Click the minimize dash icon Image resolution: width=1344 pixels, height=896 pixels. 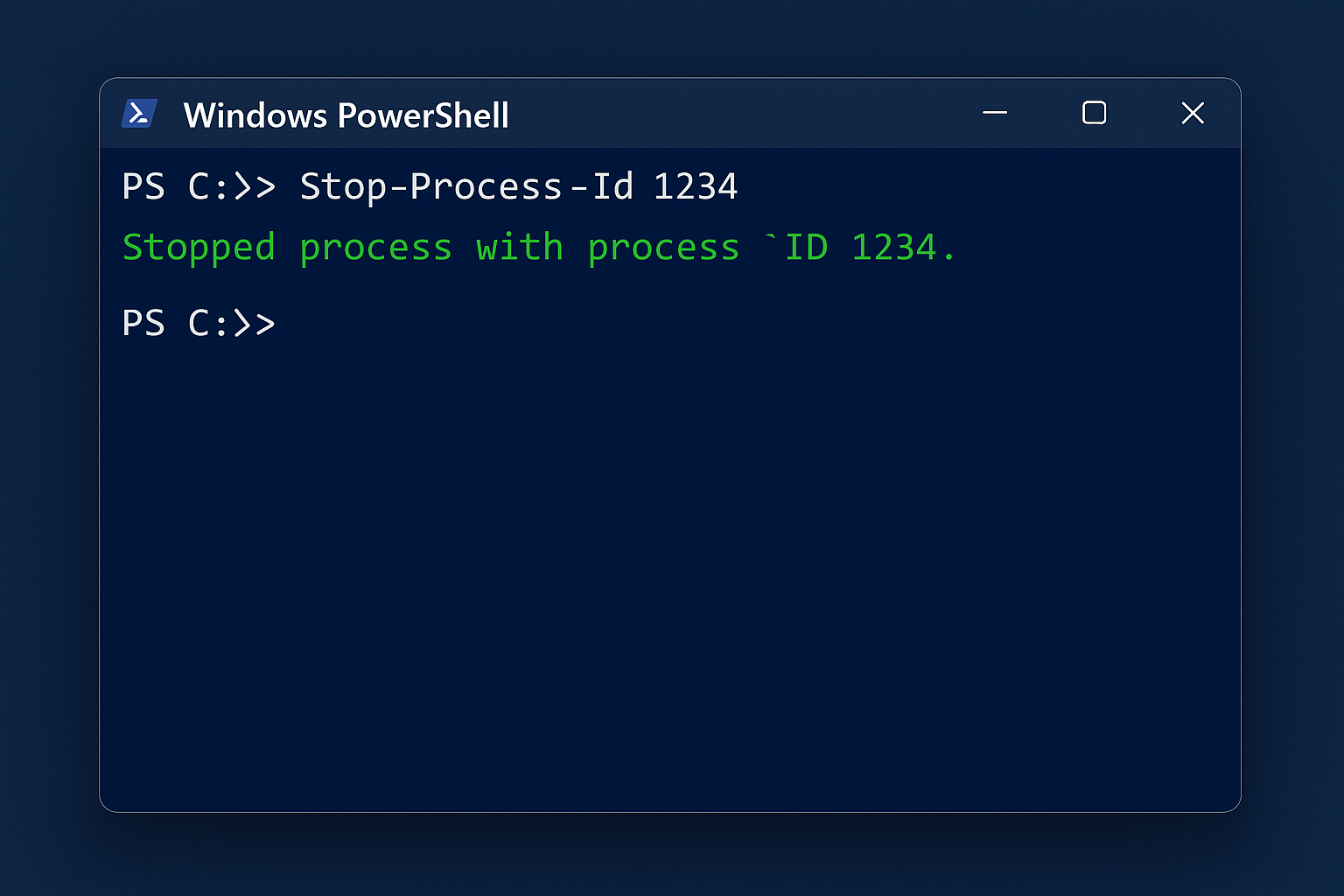pos(995,114)
